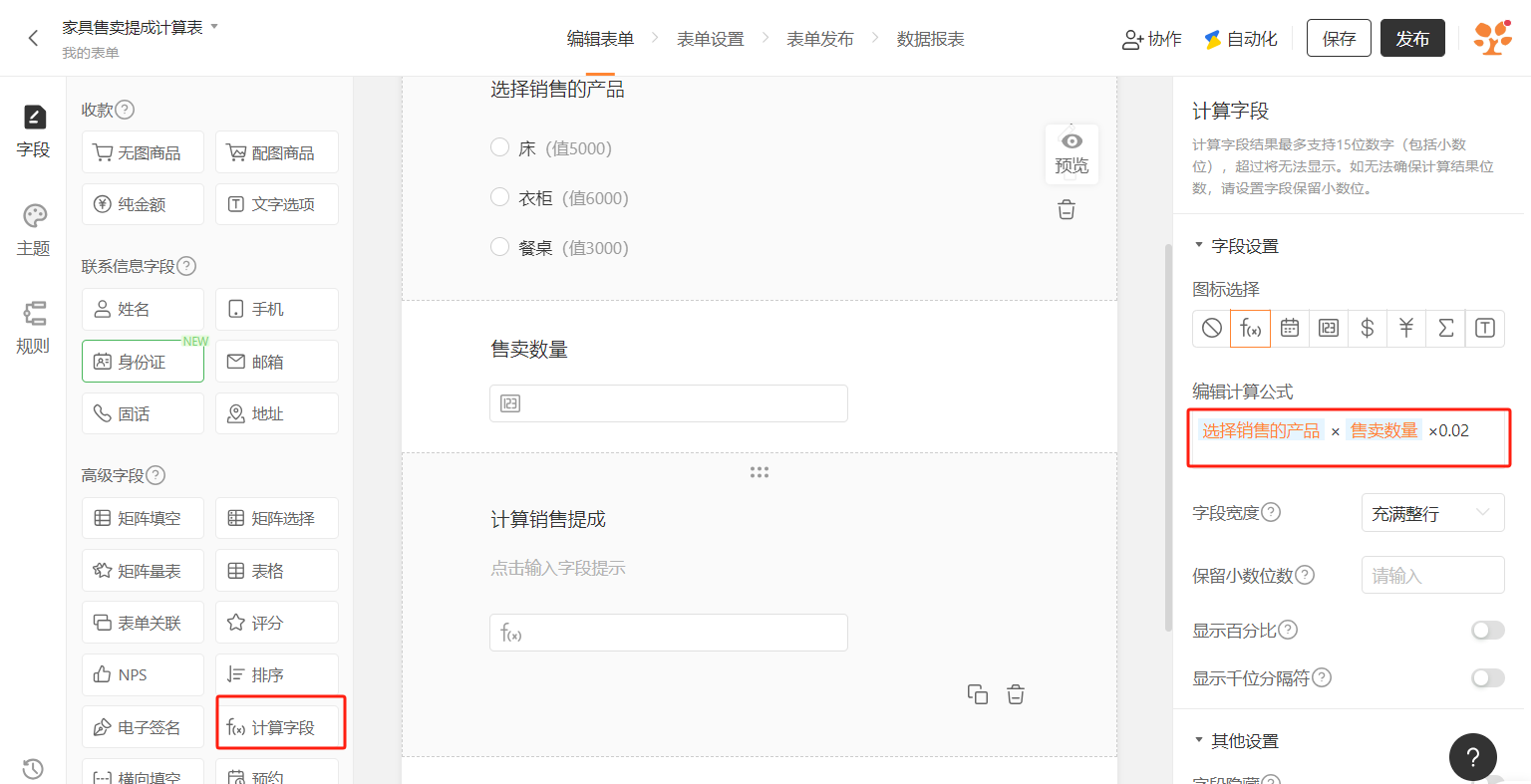Image resolution: width=1531 pixels, height=784 pixels.
Task: Add a 邮箱 field
Action: [277, 362]
